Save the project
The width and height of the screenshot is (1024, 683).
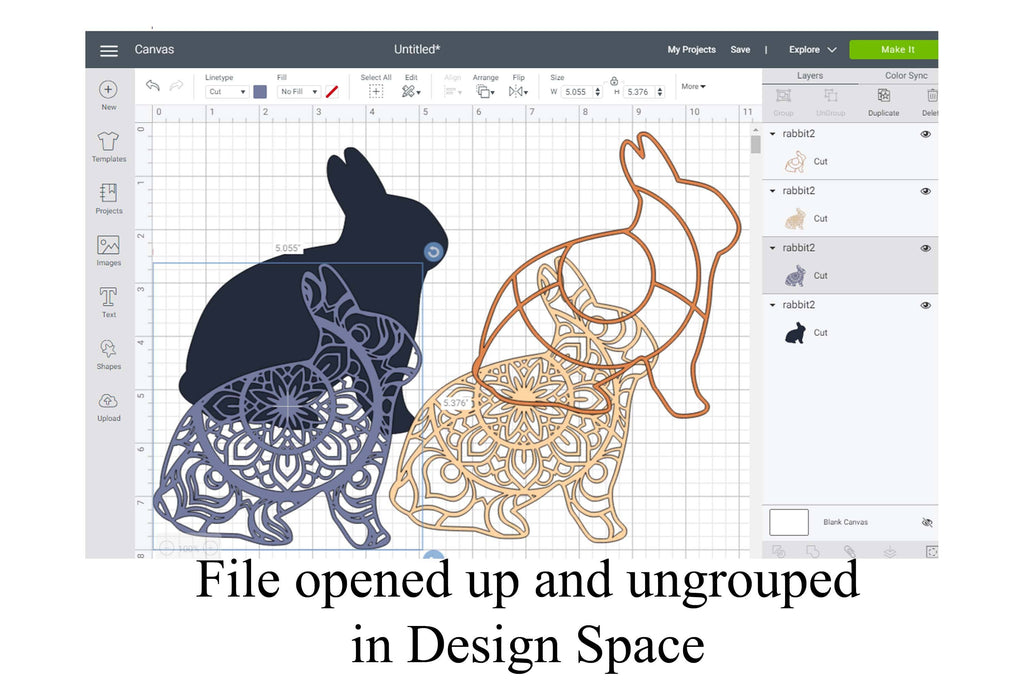[x=740, y=50]
